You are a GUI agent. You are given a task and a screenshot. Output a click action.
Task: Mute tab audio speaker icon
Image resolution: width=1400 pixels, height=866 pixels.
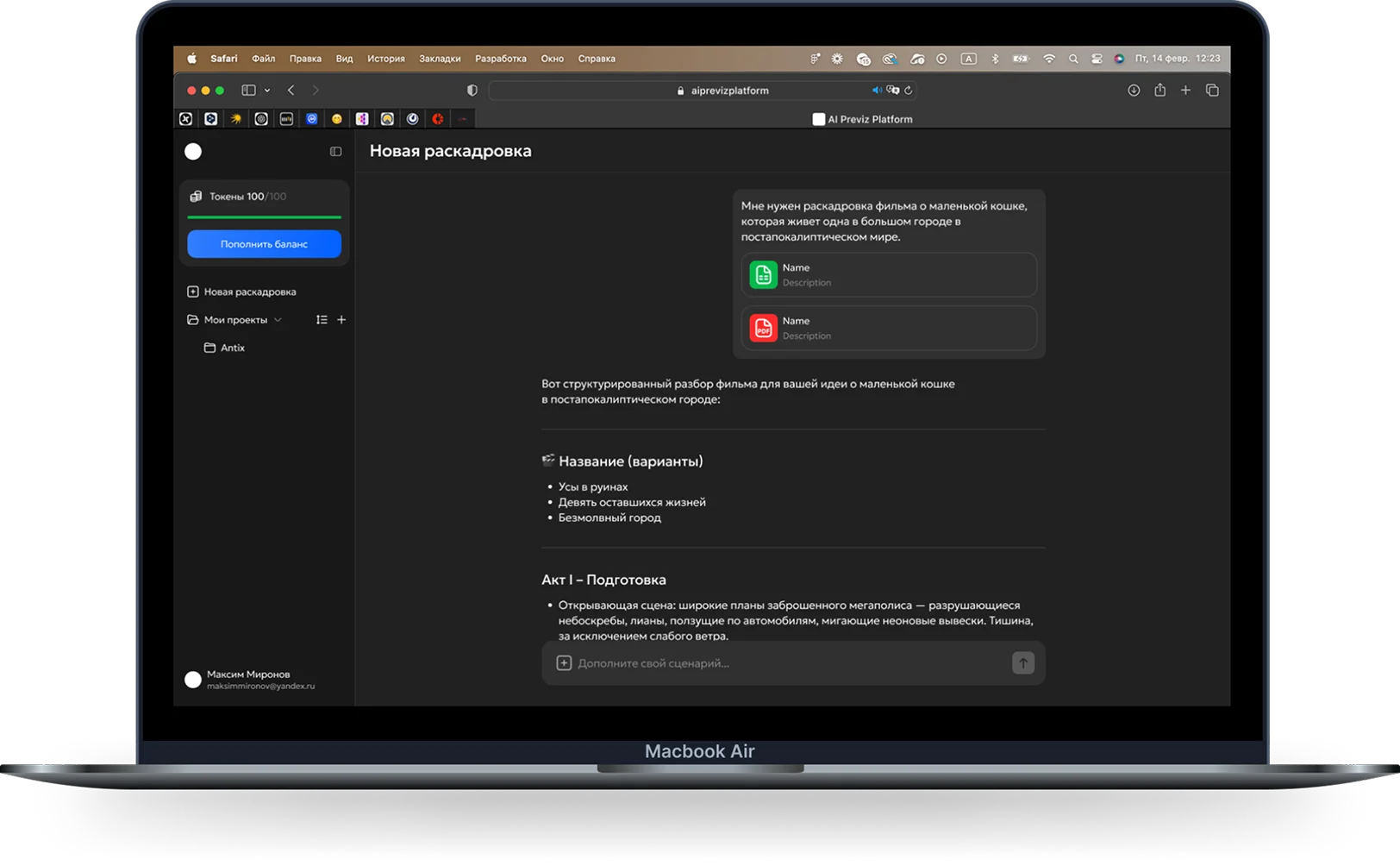click(877, 90)
